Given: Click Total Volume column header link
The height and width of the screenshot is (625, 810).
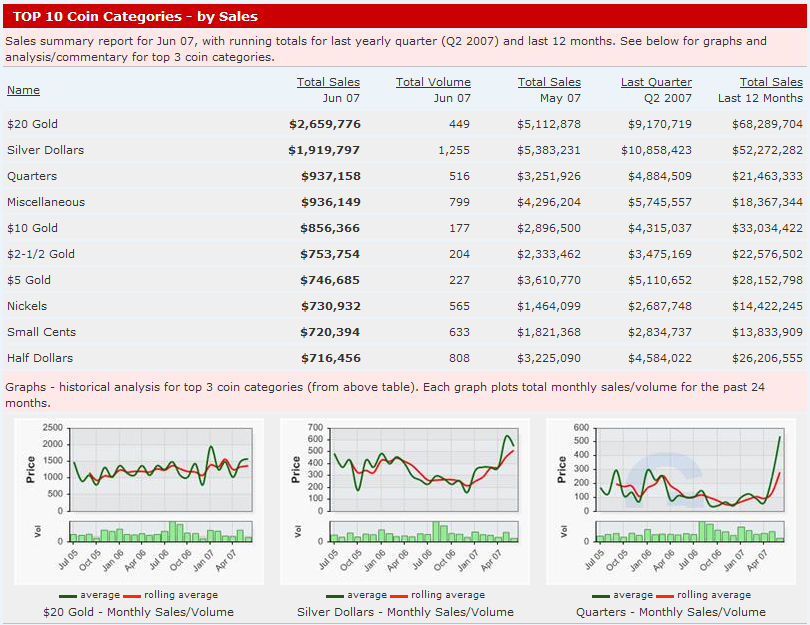Looking at the screenshot, I should (433, 82).
